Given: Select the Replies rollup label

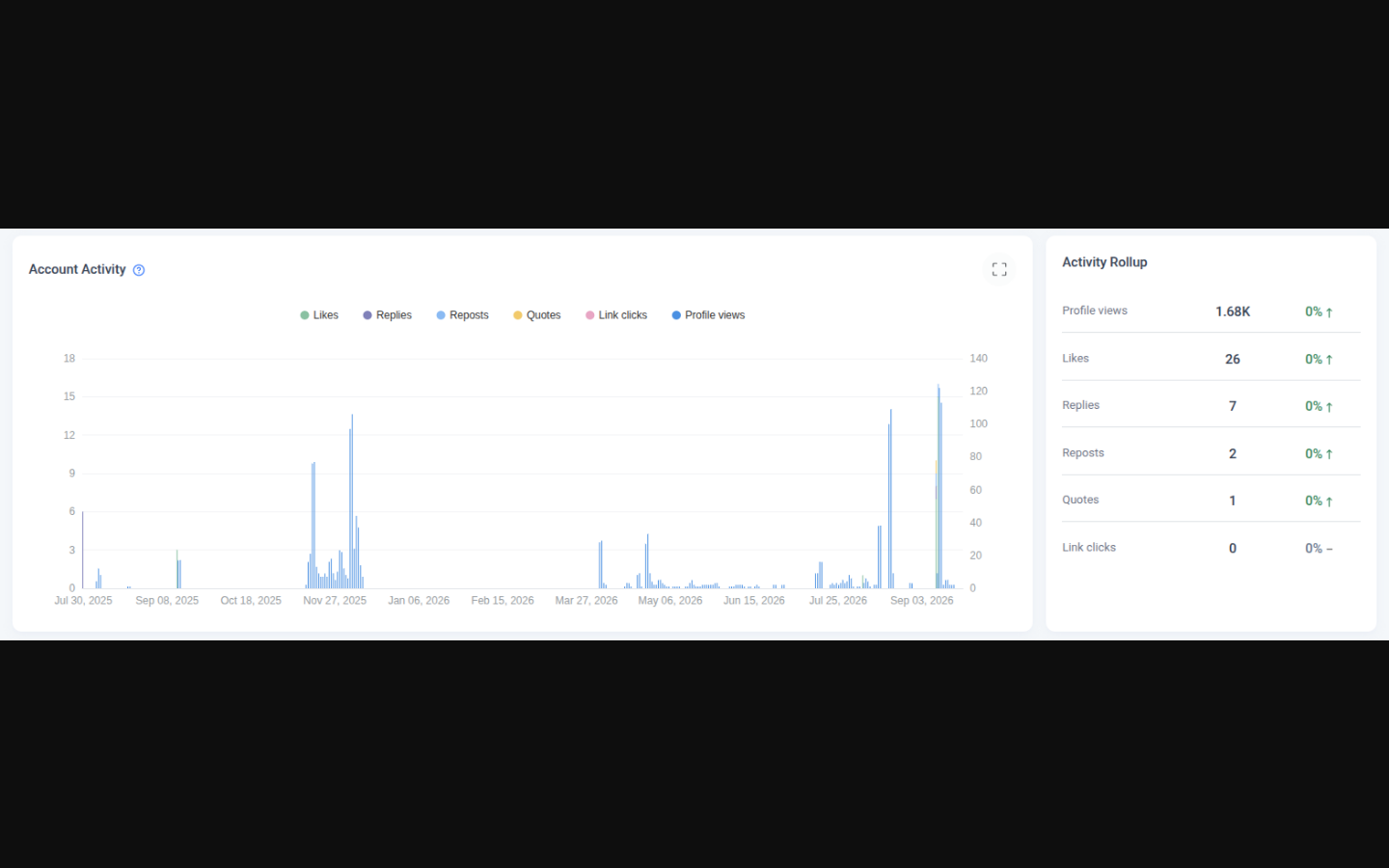Looking at the screenshot, I should click(x=1080, y=405).
